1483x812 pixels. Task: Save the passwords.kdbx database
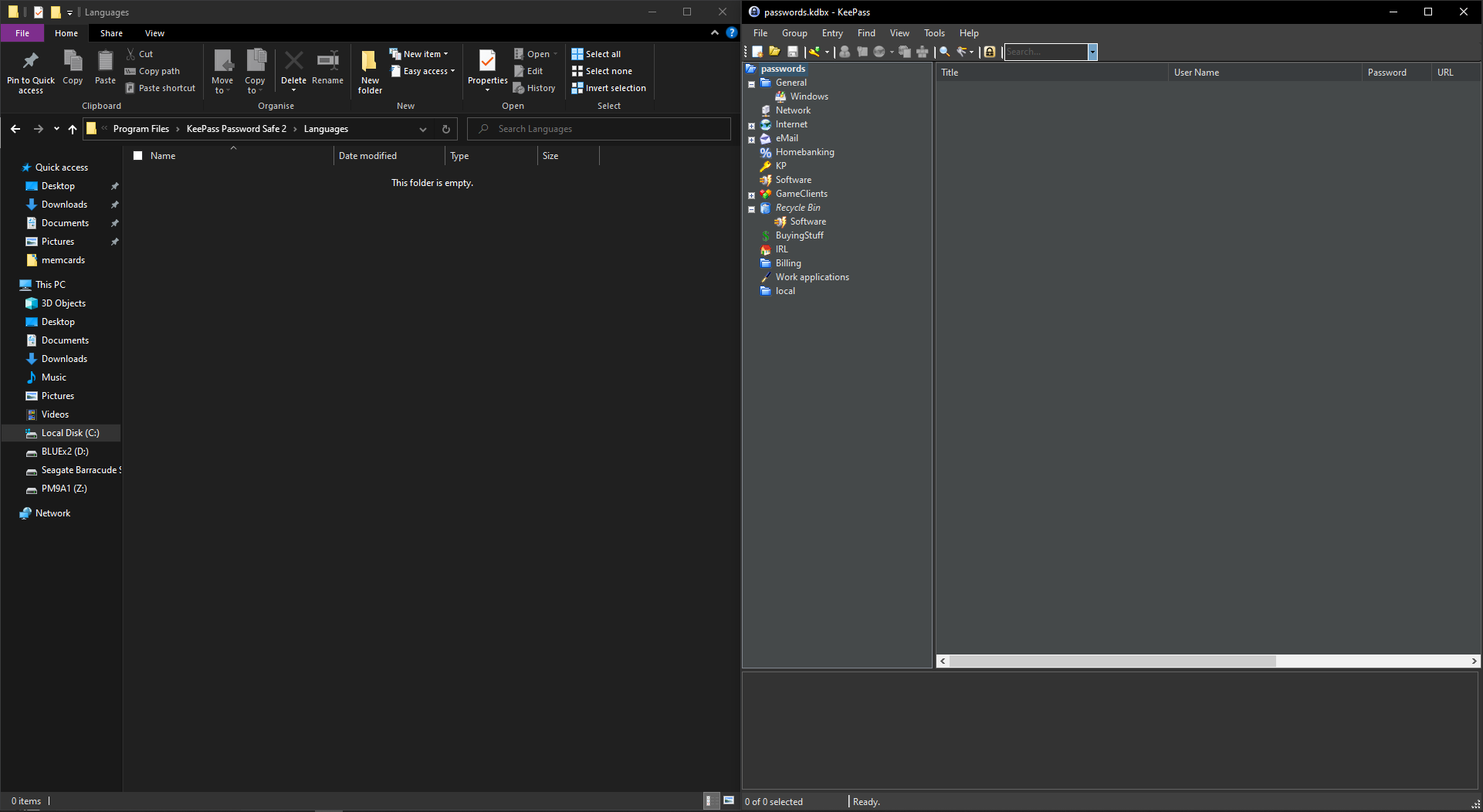(792, 52)
